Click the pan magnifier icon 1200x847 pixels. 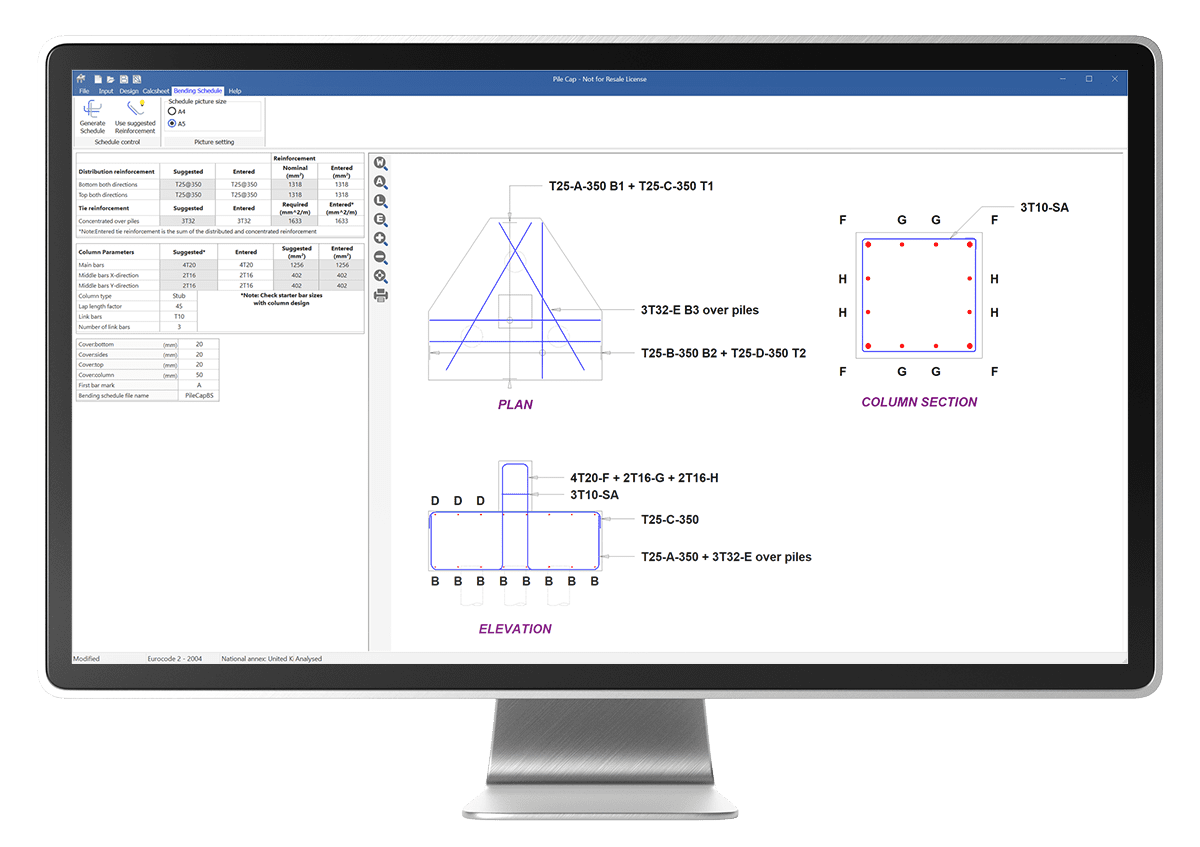tap(380, 276)
